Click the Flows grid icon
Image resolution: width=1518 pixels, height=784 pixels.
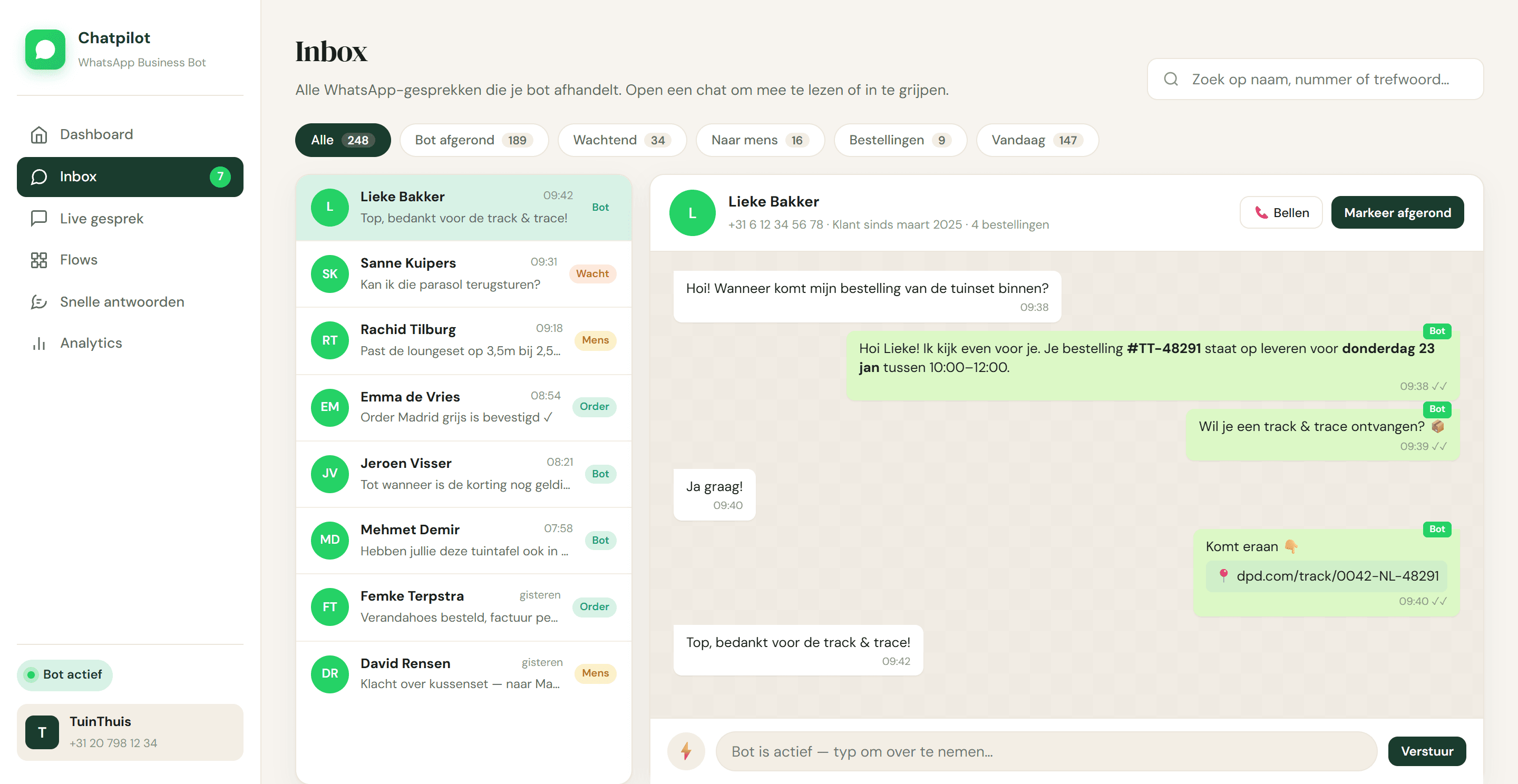(39, 260)
